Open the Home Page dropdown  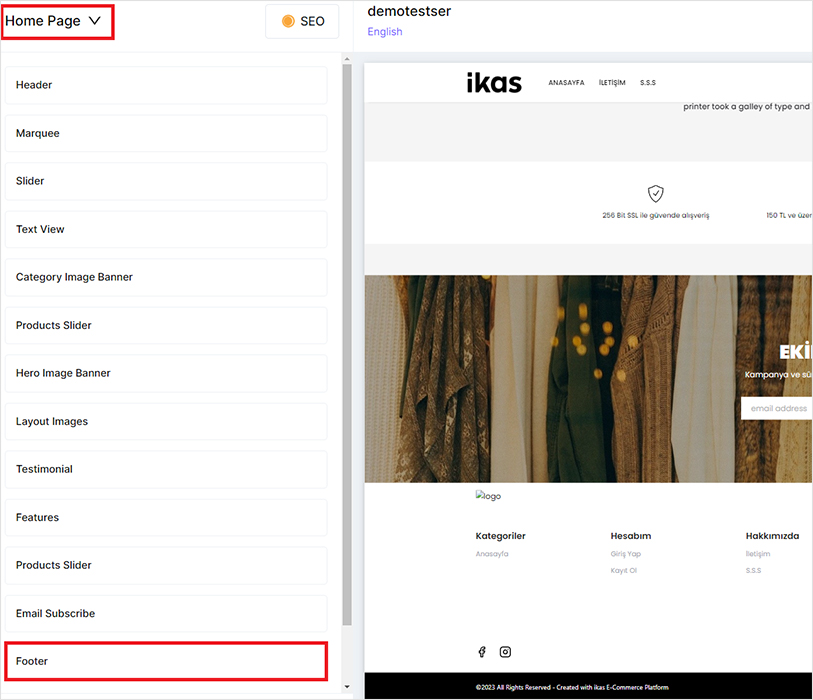[x=57, y=20]
